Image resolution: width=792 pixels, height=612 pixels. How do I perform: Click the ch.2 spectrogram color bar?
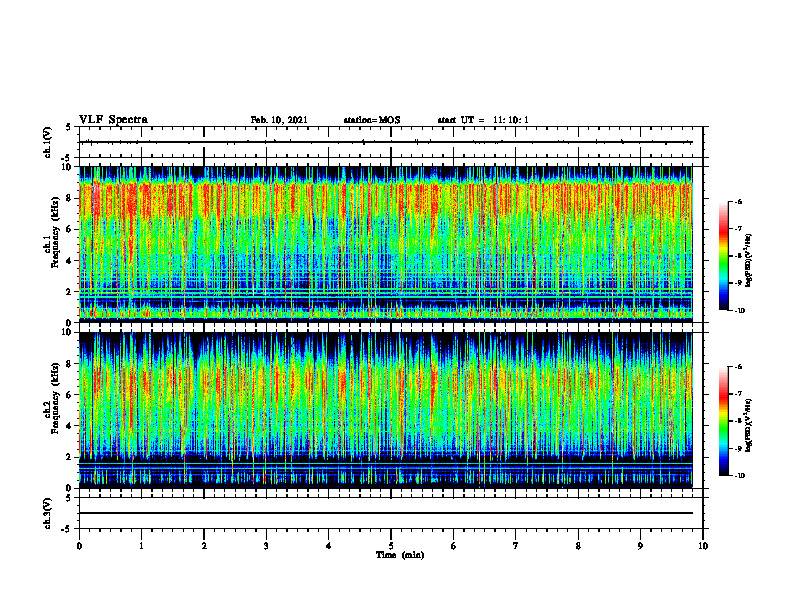coord(724,421)
